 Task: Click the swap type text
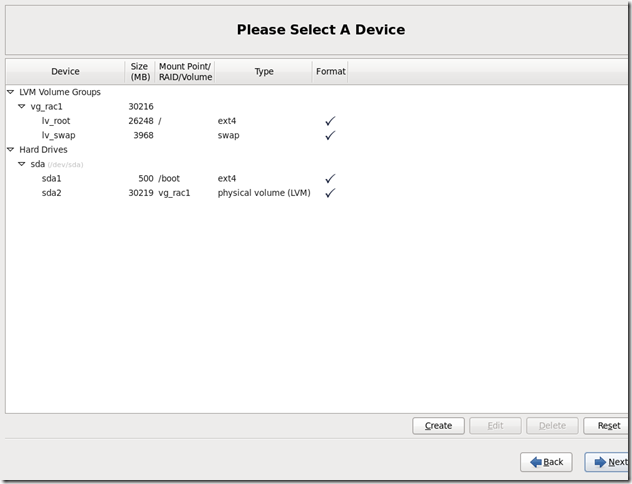click(x=229, y=135)
